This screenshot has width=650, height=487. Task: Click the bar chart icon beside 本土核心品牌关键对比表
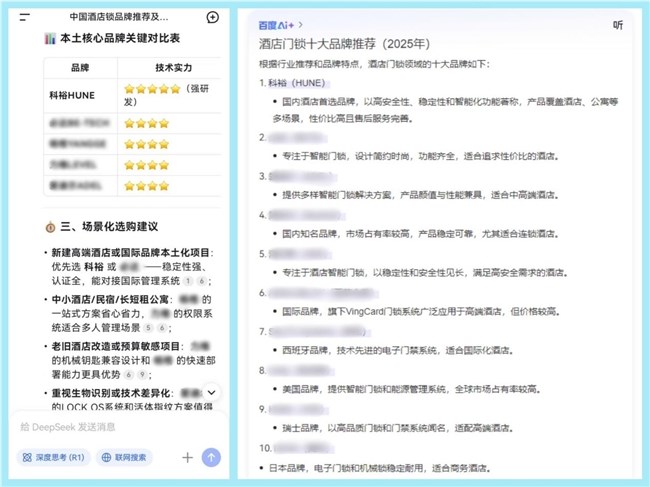50,39
